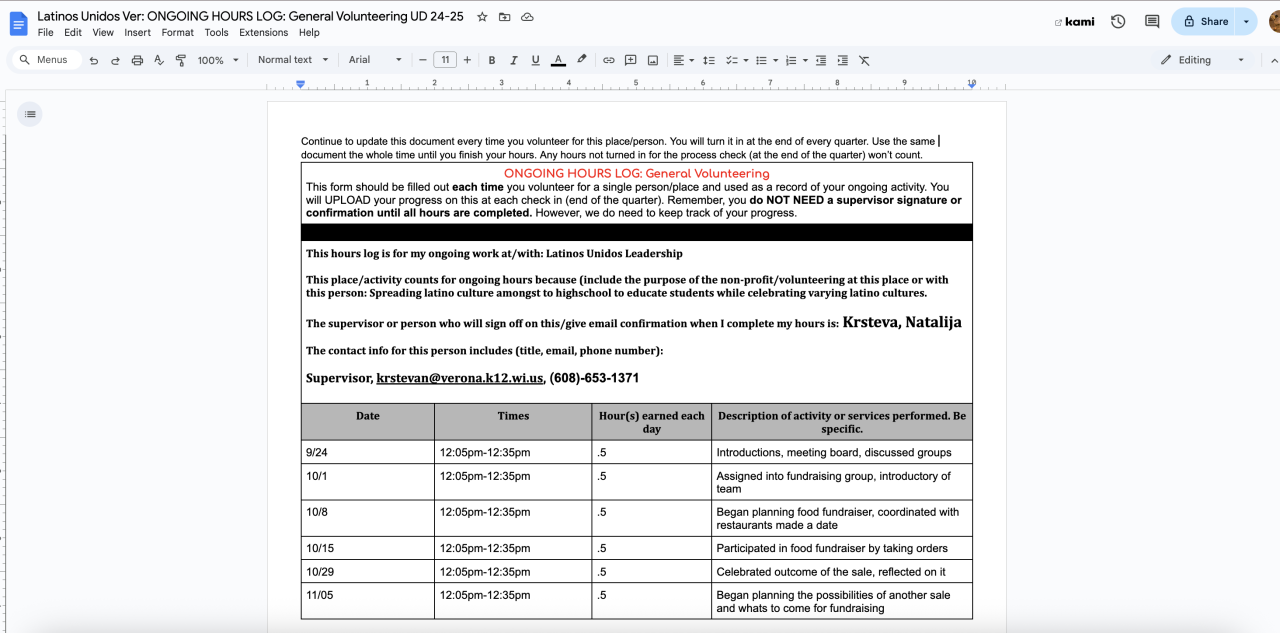The width and height of the screenshot is (1280, 633).
Task: Open the comments history panel
Action: pos(1152,21)
